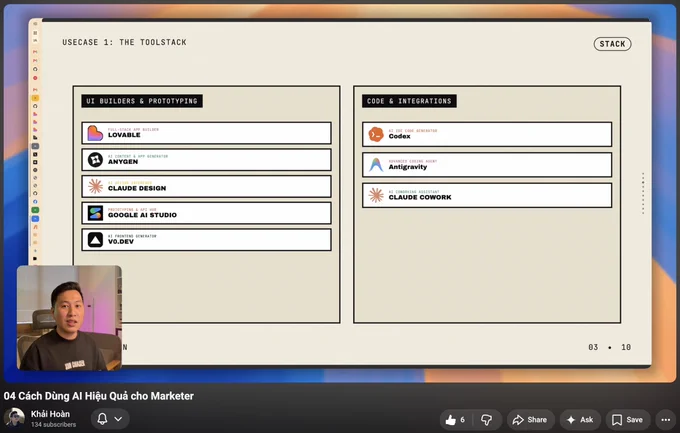Click the 03 • 10 slide counter
Viewport: 680px width, 433px height.
point(609,347)
